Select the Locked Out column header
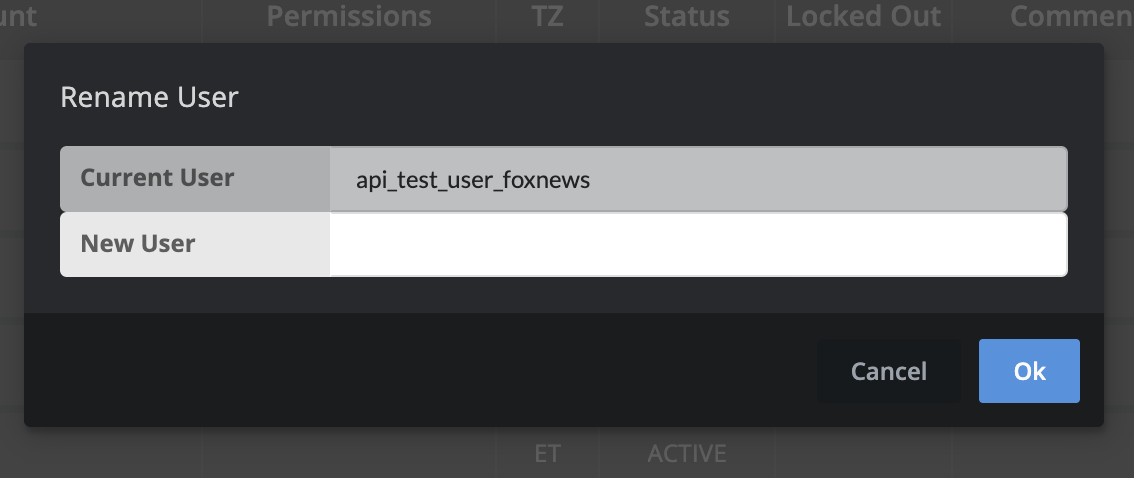The width and height of the screenshot is (1134, 478). 863,16
